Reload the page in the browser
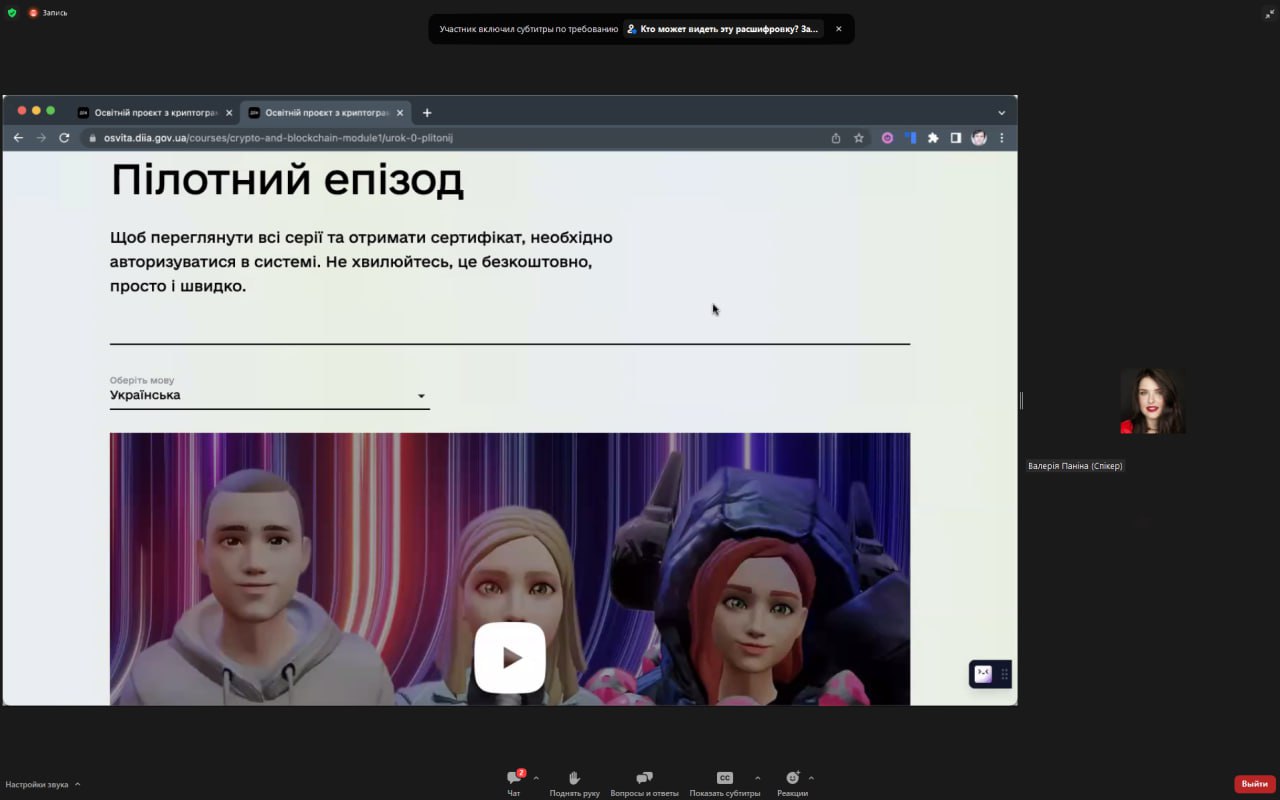This screenshot has height=800, width=1280. coord(64,138)
